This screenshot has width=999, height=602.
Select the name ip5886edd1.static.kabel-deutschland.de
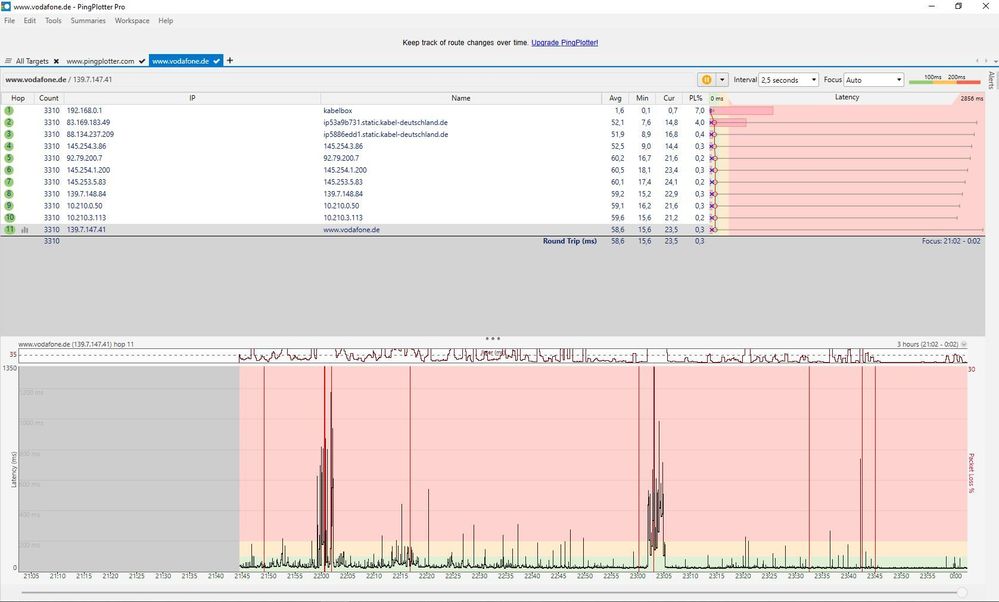click(x=385, y=134)
